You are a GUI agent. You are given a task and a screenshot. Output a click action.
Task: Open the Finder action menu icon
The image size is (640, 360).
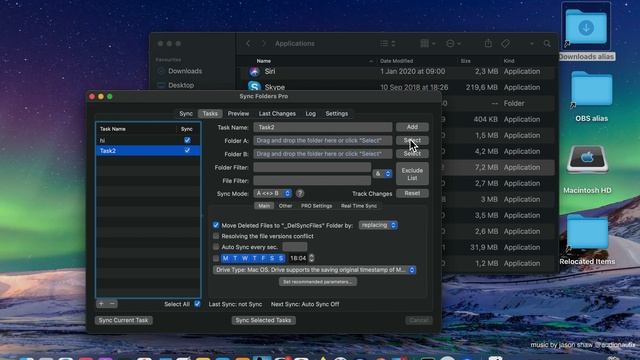coord(453,44)
